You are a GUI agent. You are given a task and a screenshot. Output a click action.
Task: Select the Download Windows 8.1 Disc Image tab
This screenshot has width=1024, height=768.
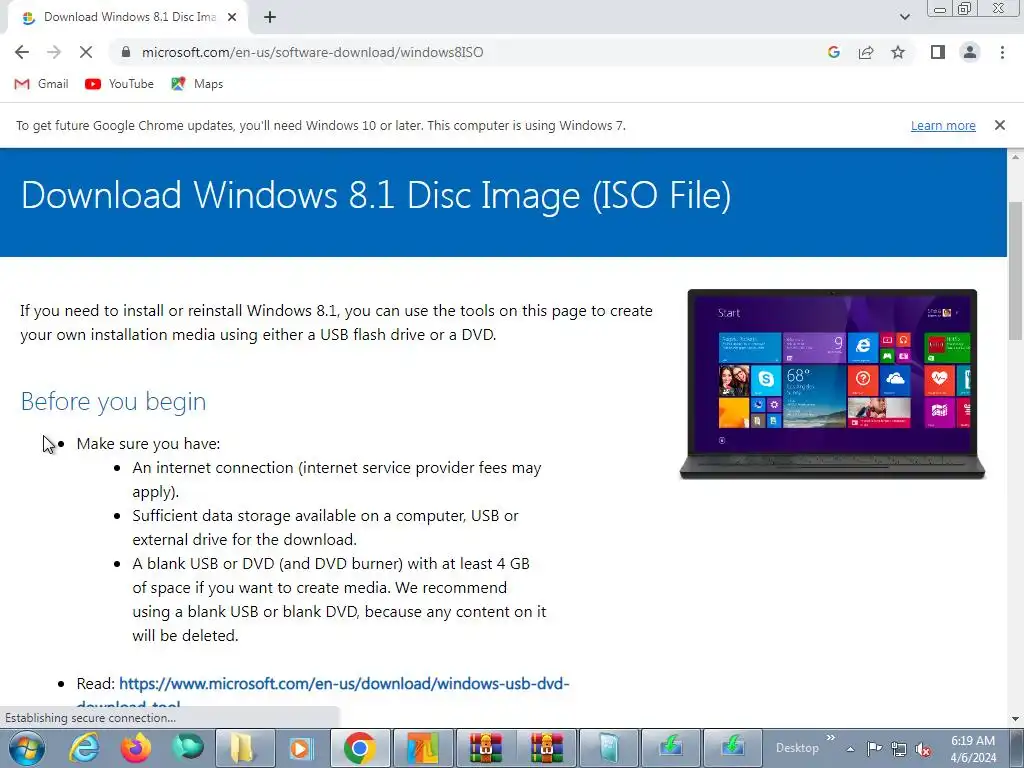coord(128,18)
